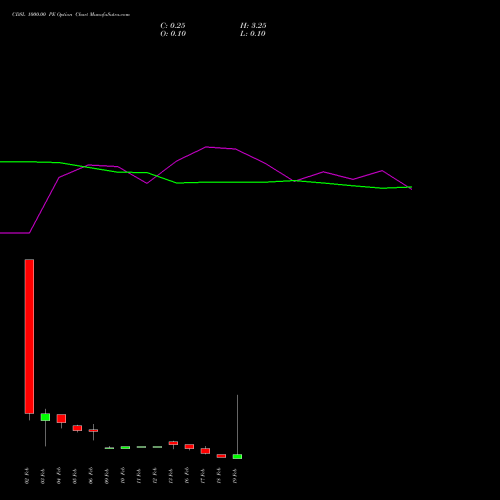Viewport: 500px width, 500px height.
Task: Click the close value C: 0.25
Action: [x=173, y=26]
